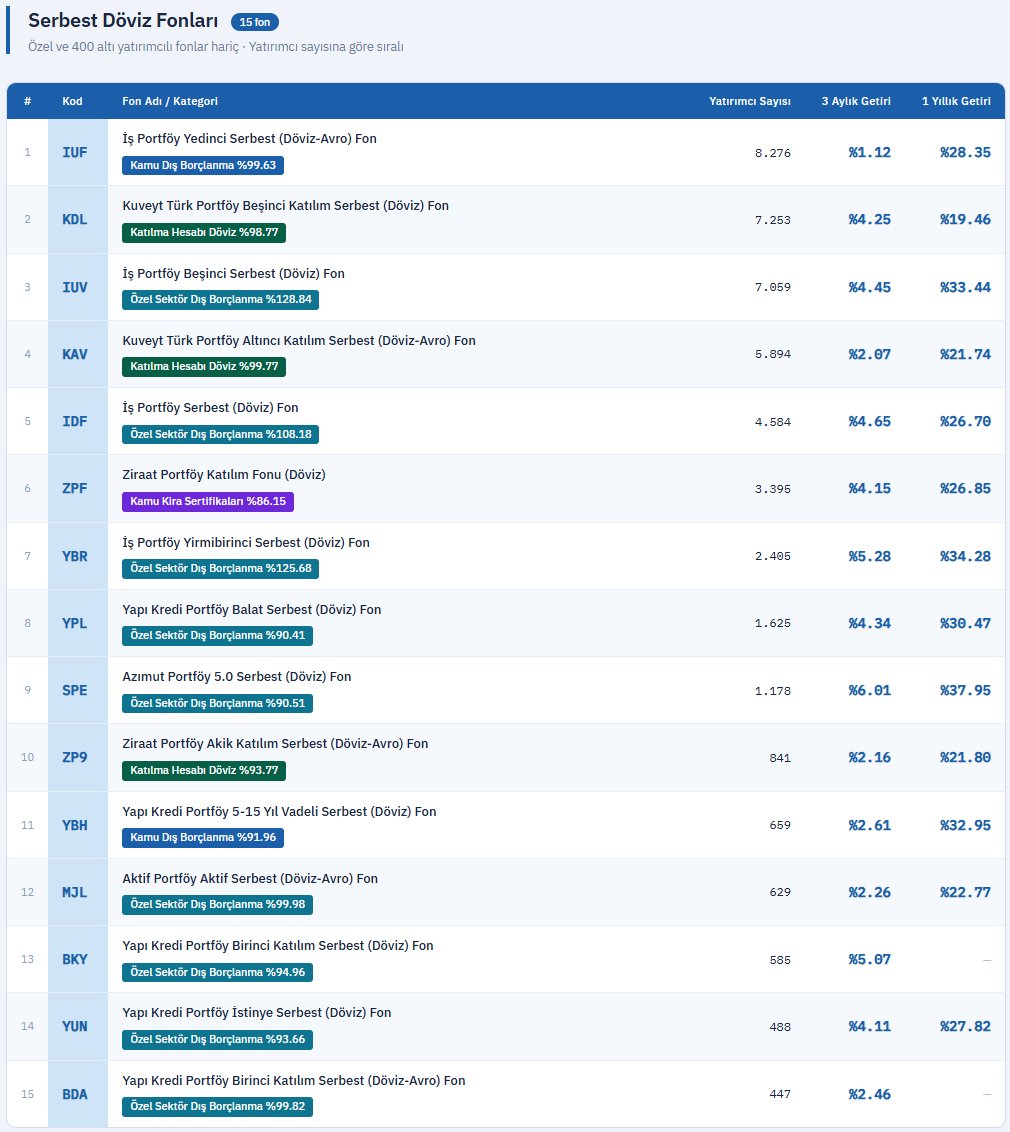Click 1-year return %28.35
1010x1132 pixels.
(965, 152)
